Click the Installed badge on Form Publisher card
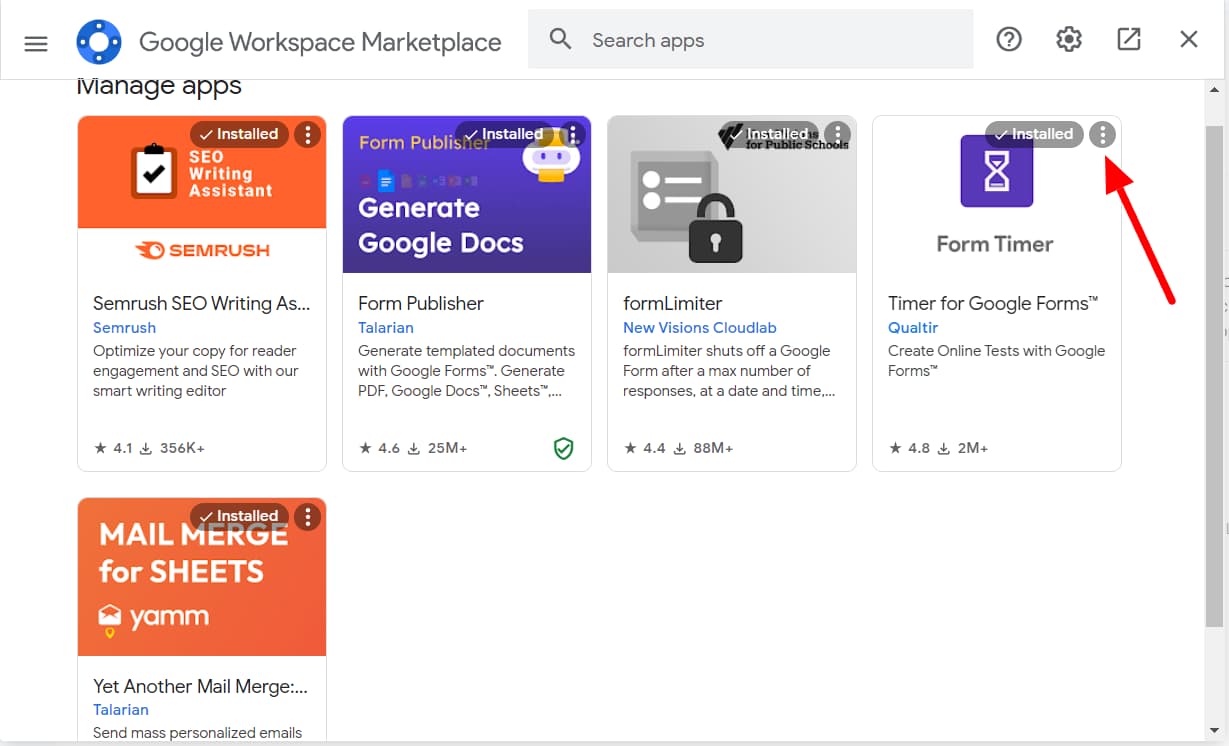 (504, 134)
